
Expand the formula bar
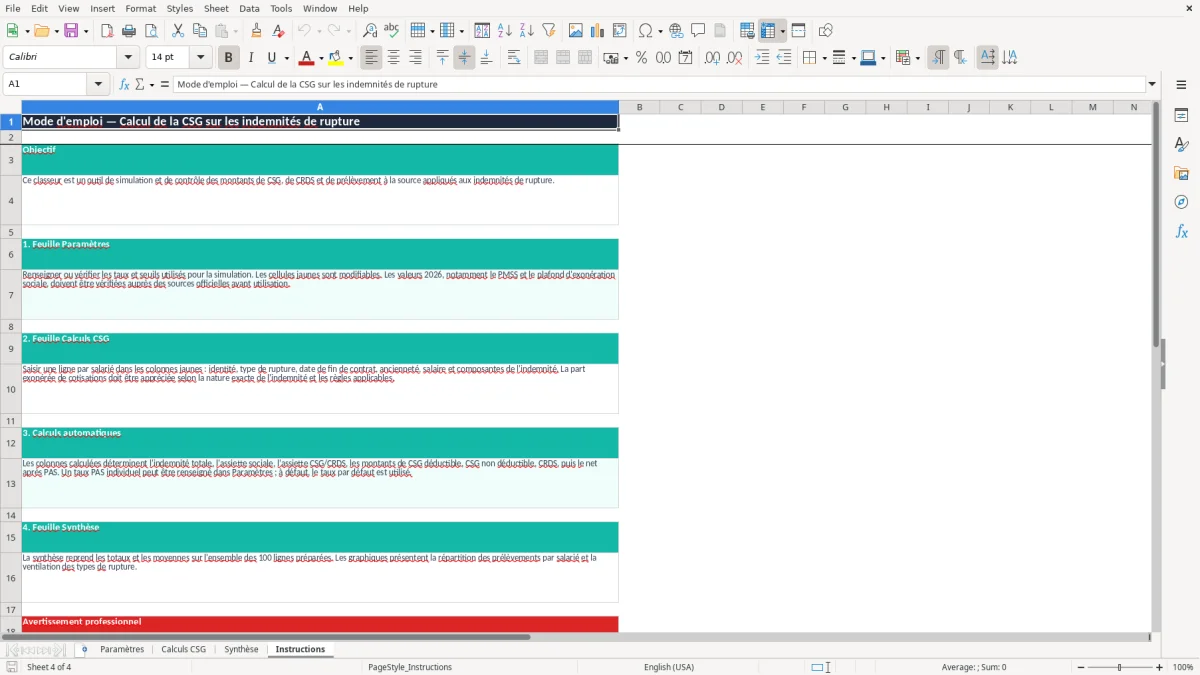click(x=1152, y=84)
